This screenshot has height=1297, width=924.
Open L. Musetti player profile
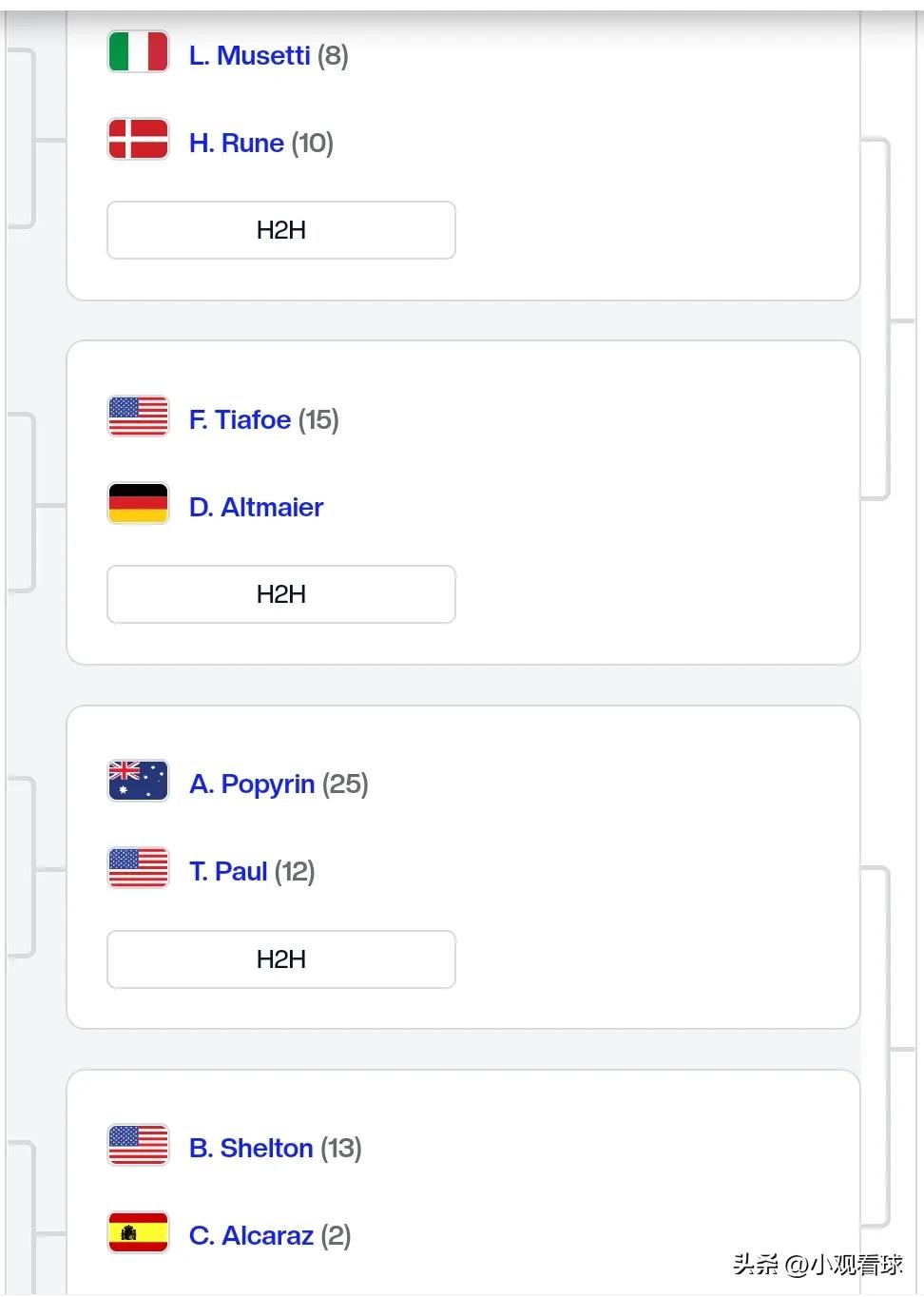pos(250,55)
